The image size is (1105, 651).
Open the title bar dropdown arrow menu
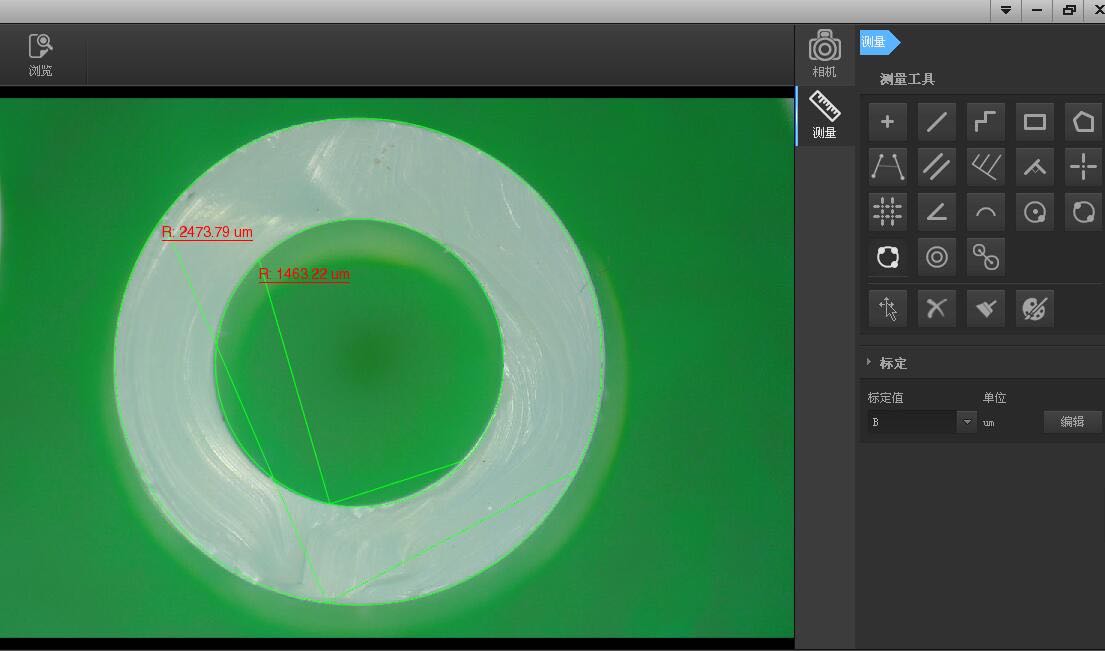pyautogui.click(x=1006, y=10)
